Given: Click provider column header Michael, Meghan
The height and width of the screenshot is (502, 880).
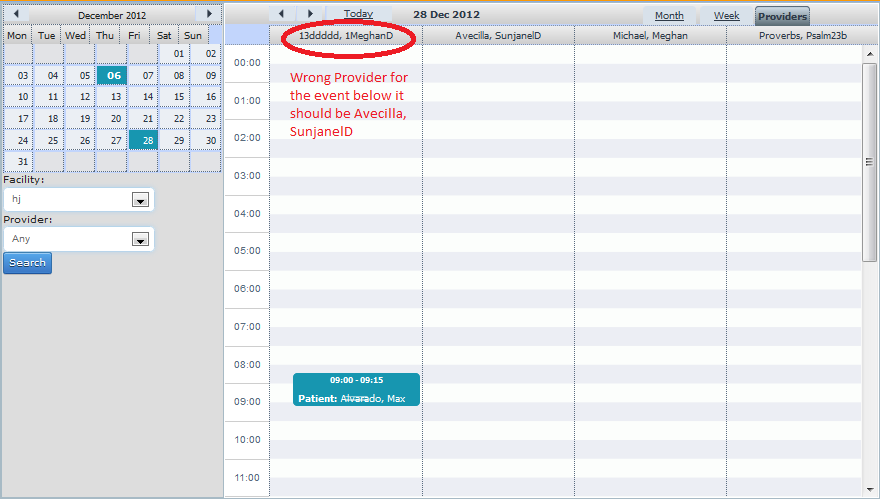Looking at the screenshot, I should (650, 35).
